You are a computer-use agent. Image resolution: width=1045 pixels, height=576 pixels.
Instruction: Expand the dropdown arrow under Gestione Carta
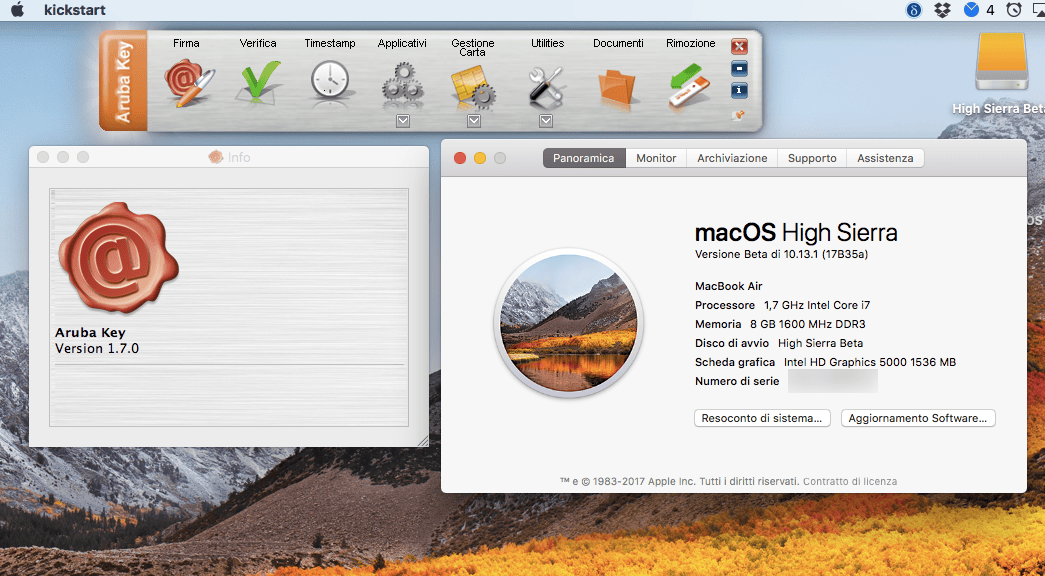[x=474, y=121]
